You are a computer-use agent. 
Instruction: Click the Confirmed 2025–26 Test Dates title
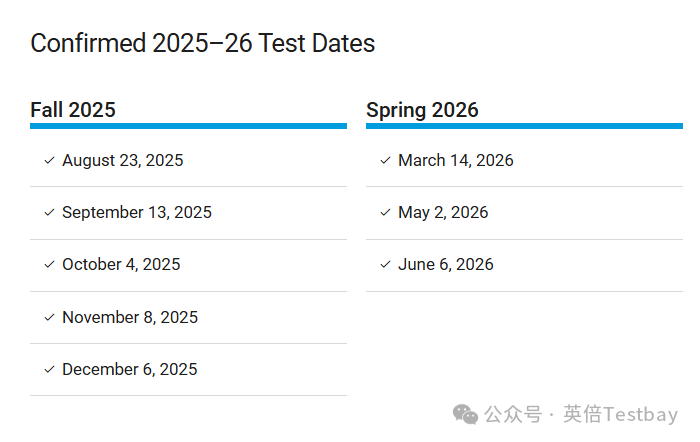pyautogui.click(x=203, y=43)
